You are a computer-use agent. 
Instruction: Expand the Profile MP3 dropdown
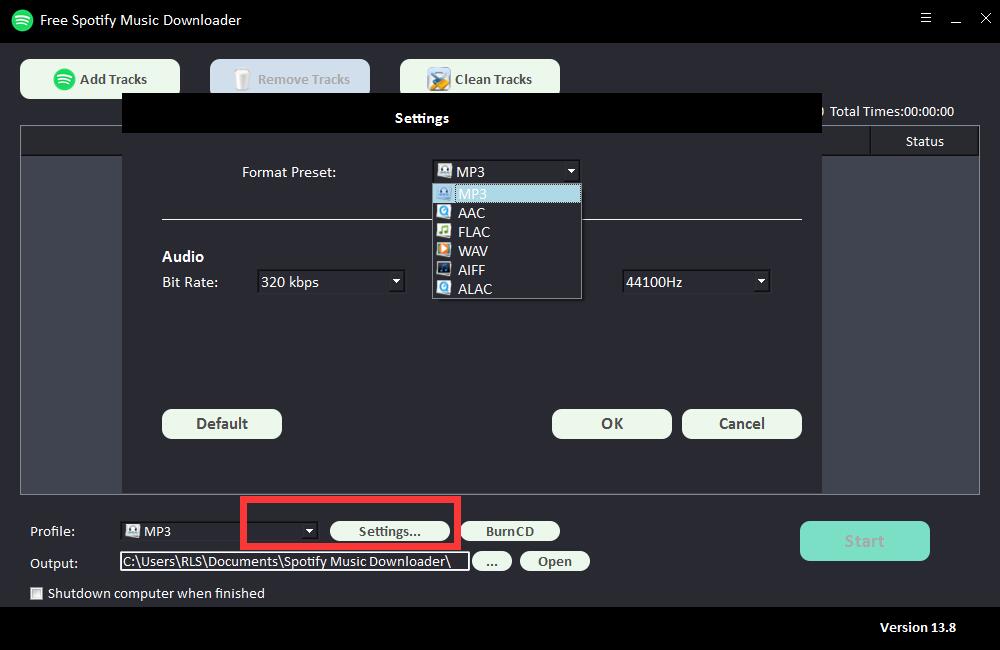309,531
